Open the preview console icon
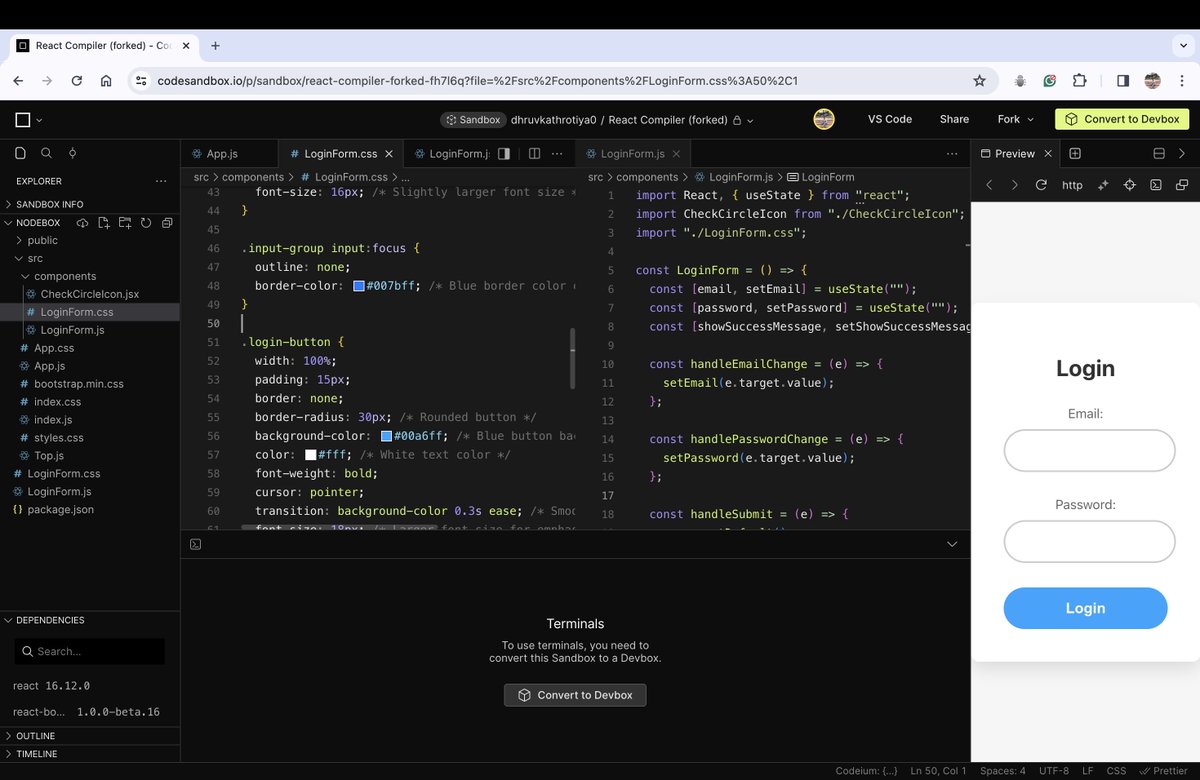1200x780 pixels. click(1156, 185)
